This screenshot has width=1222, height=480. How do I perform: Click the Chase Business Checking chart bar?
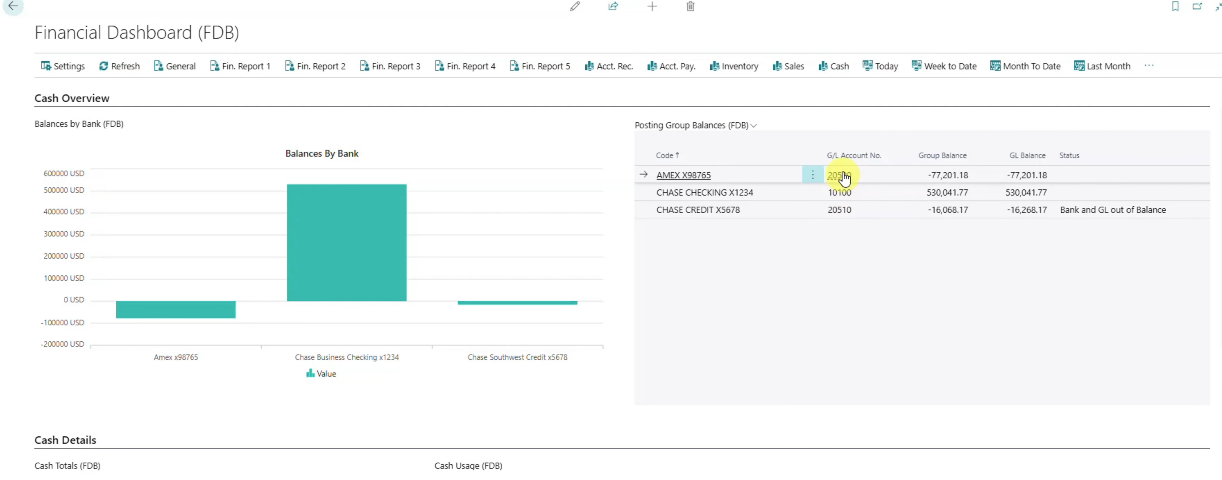[x=346, y=242]
